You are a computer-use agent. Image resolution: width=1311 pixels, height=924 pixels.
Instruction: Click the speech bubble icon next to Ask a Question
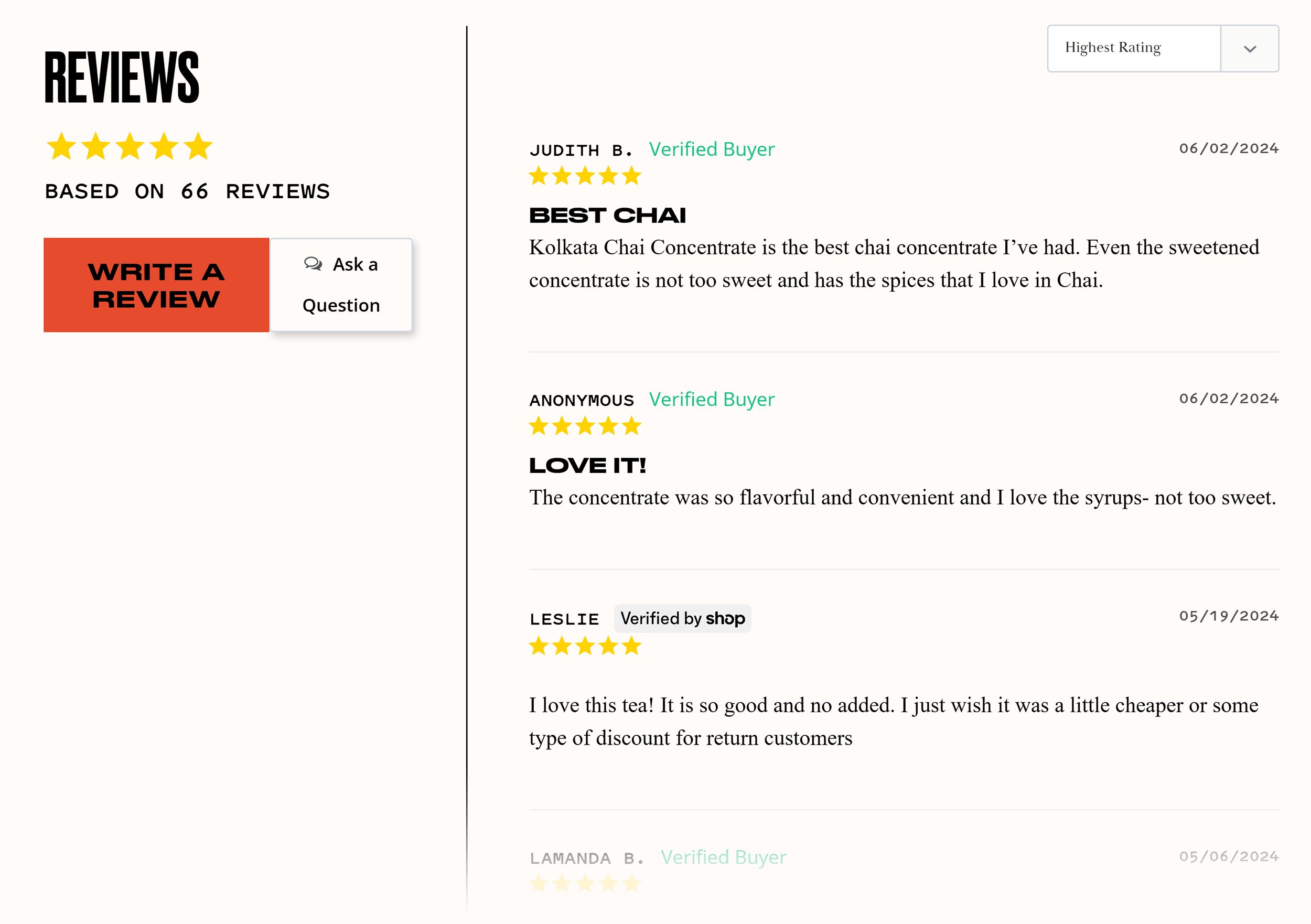click(313, 264)
